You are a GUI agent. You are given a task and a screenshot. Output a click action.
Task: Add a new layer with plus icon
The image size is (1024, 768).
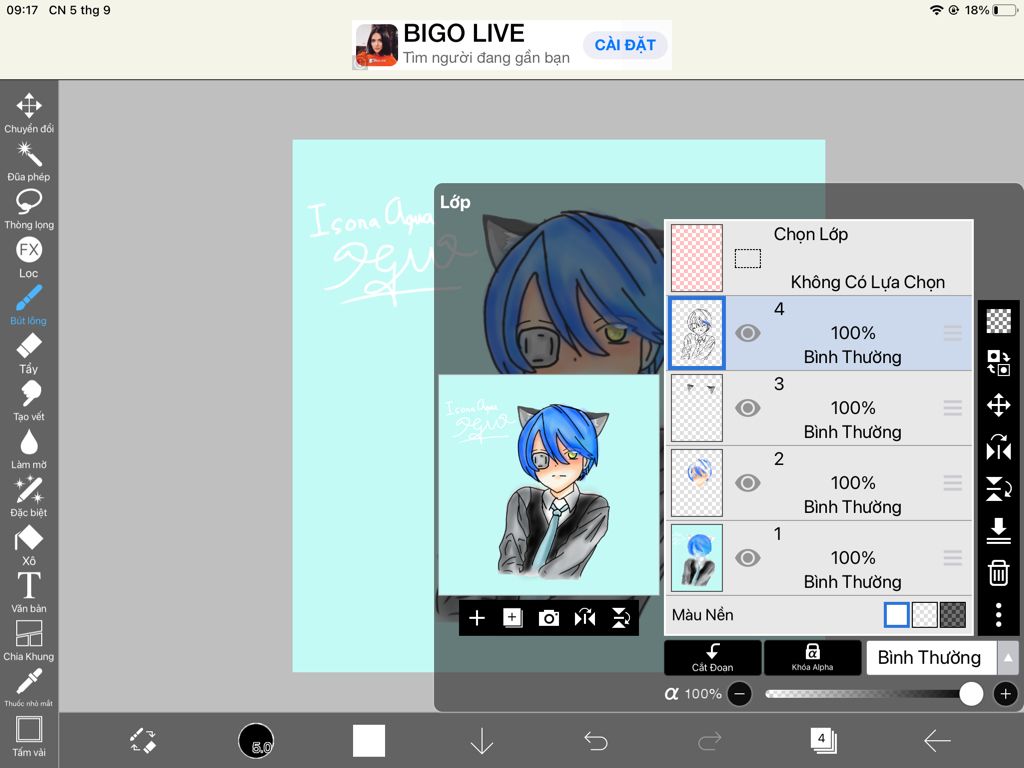tap(477, 618)
